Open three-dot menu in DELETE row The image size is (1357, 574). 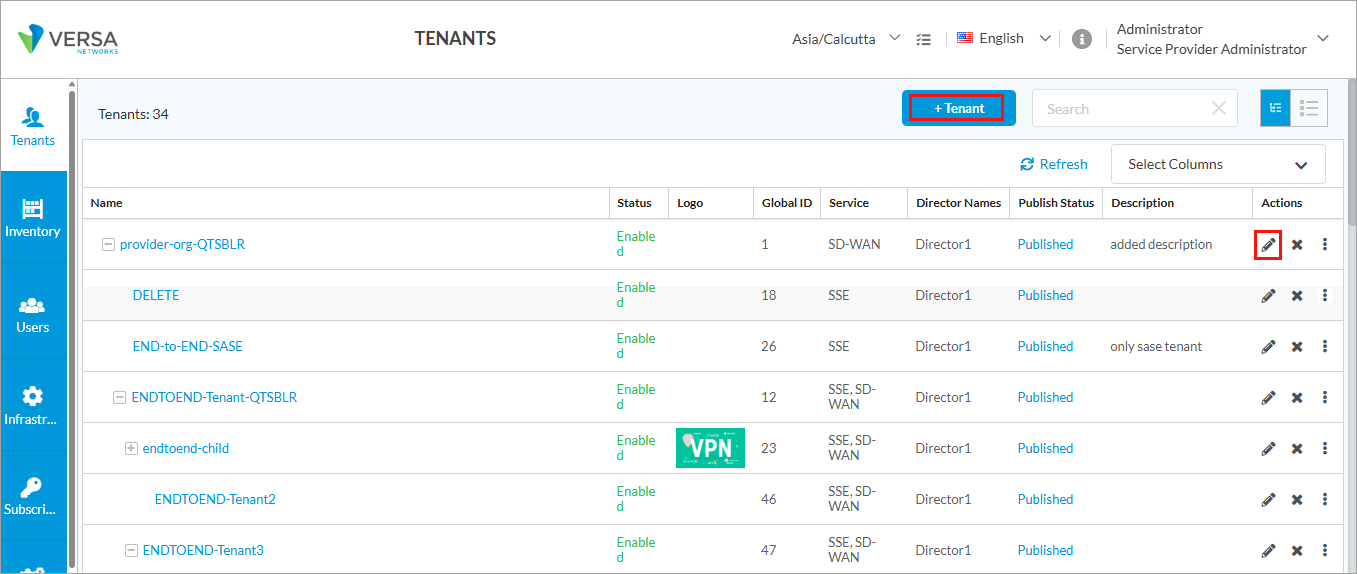pyautogui.click(x=1325, y=295)
